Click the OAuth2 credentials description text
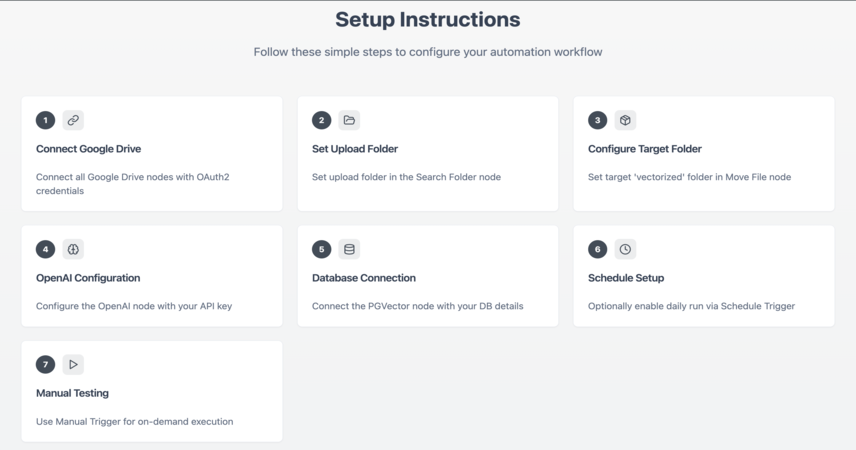The height and width of the screenshot is (450, 856). tap(133, 183)
